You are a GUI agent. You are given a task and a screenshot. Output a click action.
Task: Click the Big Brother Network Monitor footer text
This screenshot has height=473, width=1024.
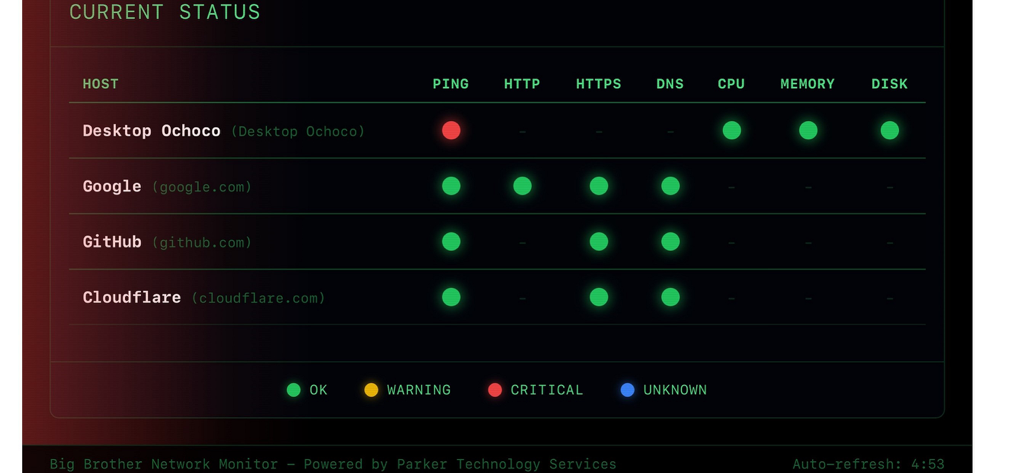click(333, 465)
